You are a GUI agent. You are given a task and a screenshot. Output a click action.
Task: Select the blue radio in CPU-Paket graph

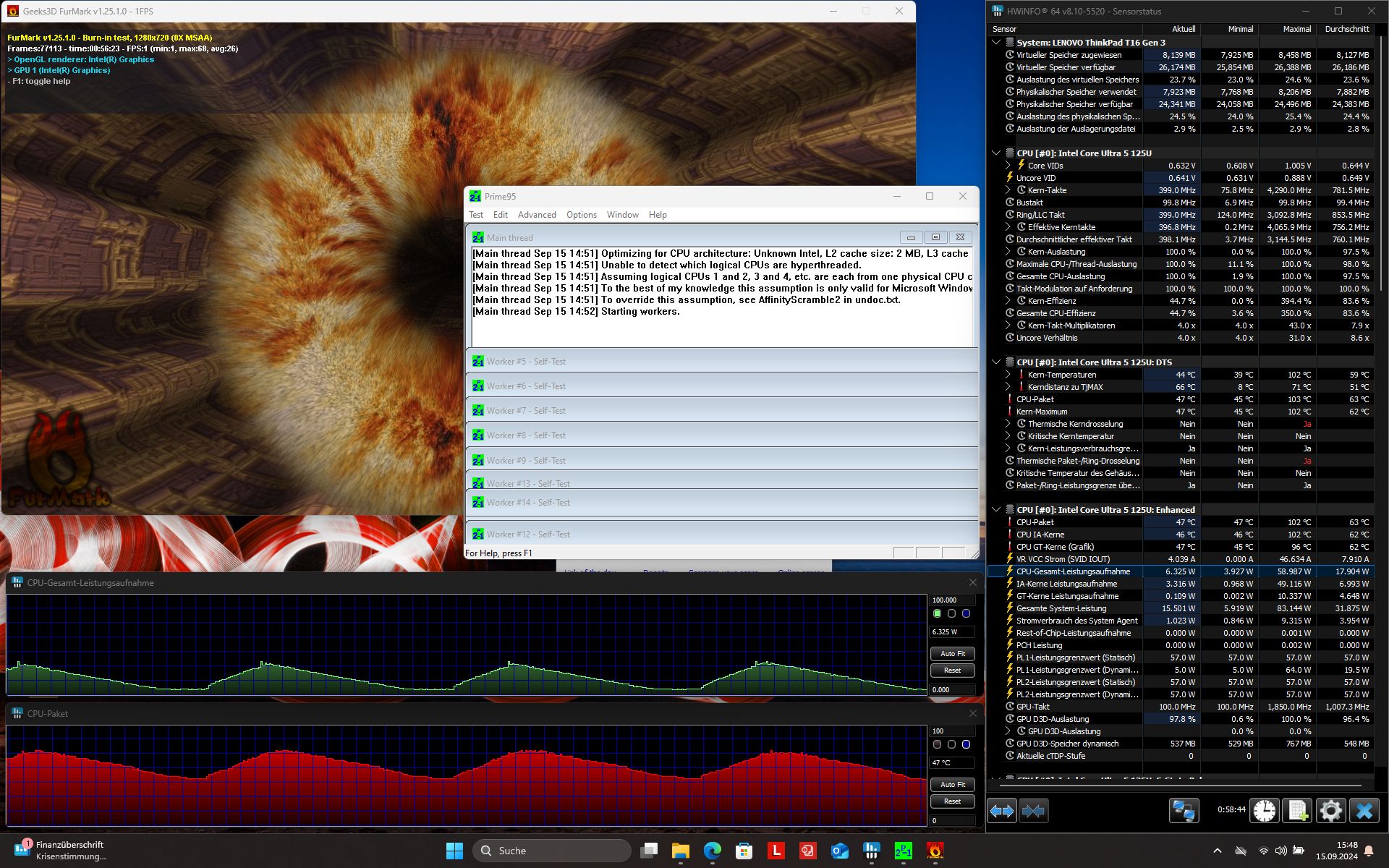pos(966,744)
